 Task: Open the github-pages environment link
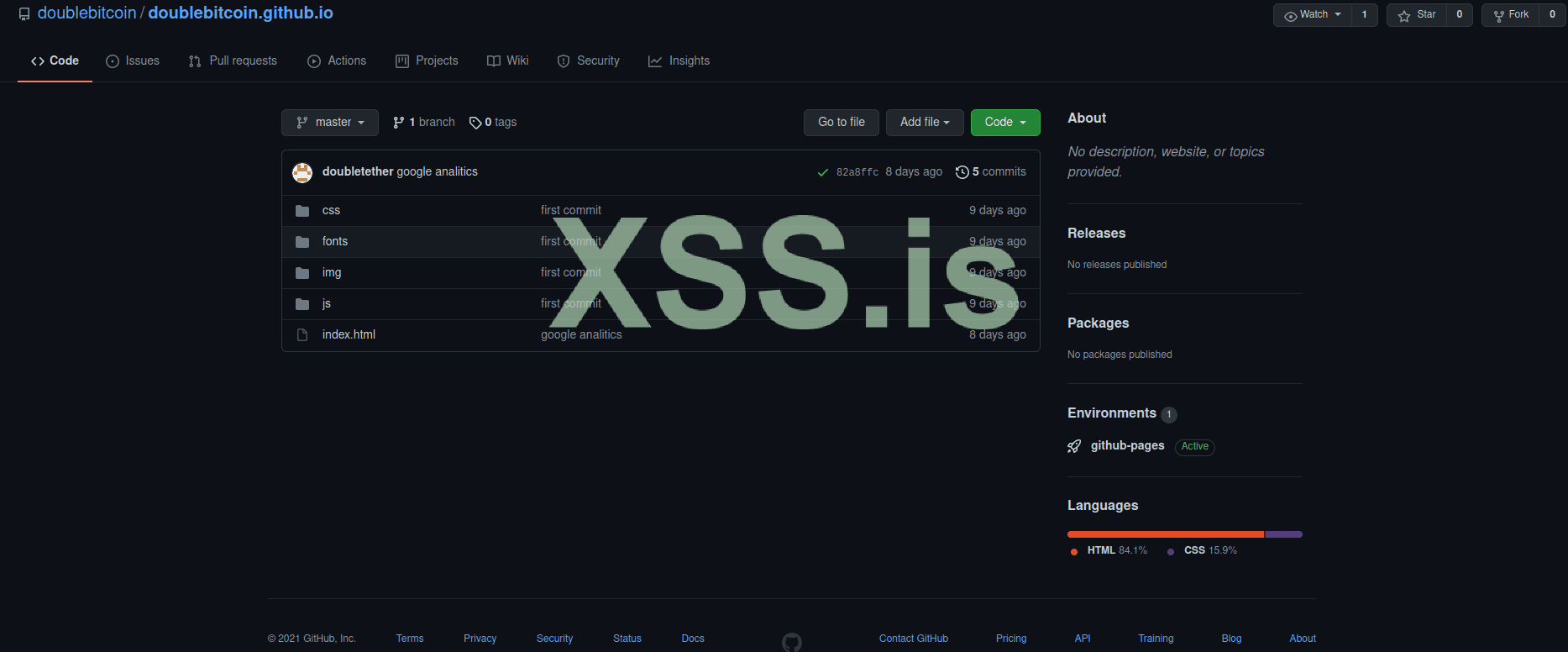(1127, 446)
